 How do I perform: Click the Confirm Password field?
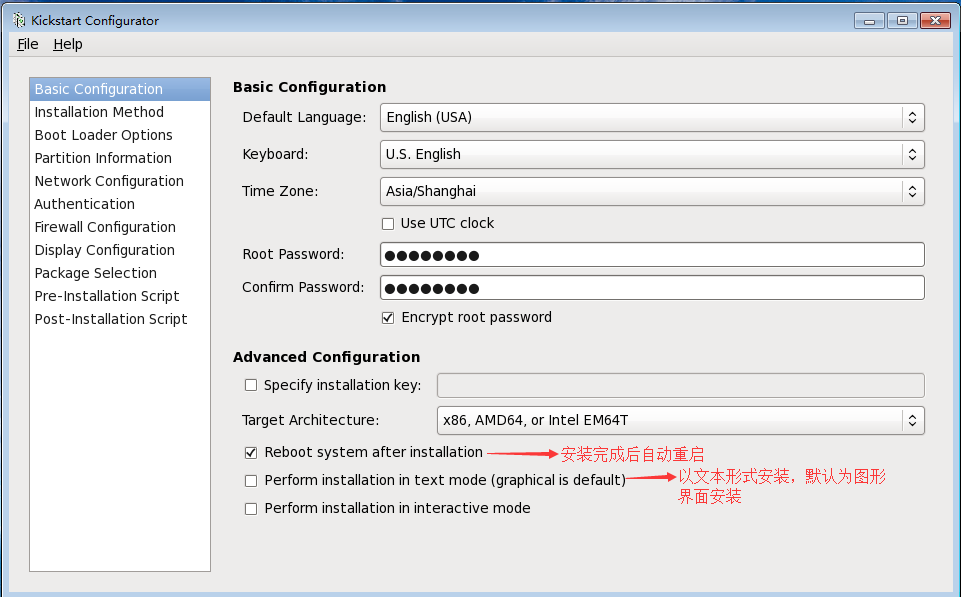coord(652,287)
